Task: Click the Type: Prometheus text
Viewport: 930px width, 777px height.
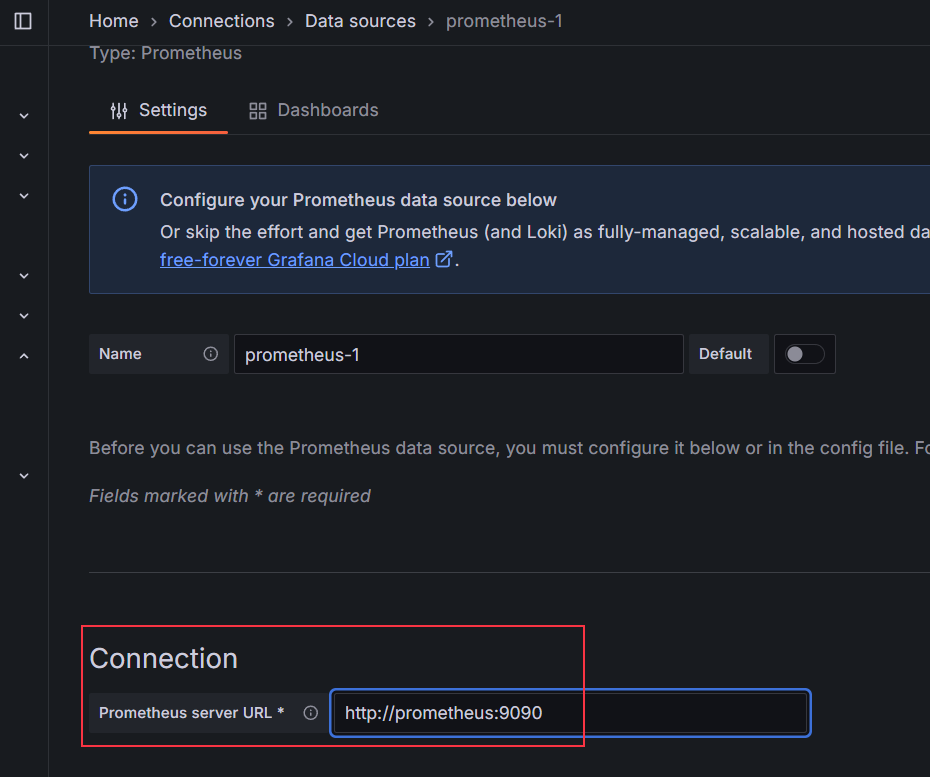Action: point(165,53)
